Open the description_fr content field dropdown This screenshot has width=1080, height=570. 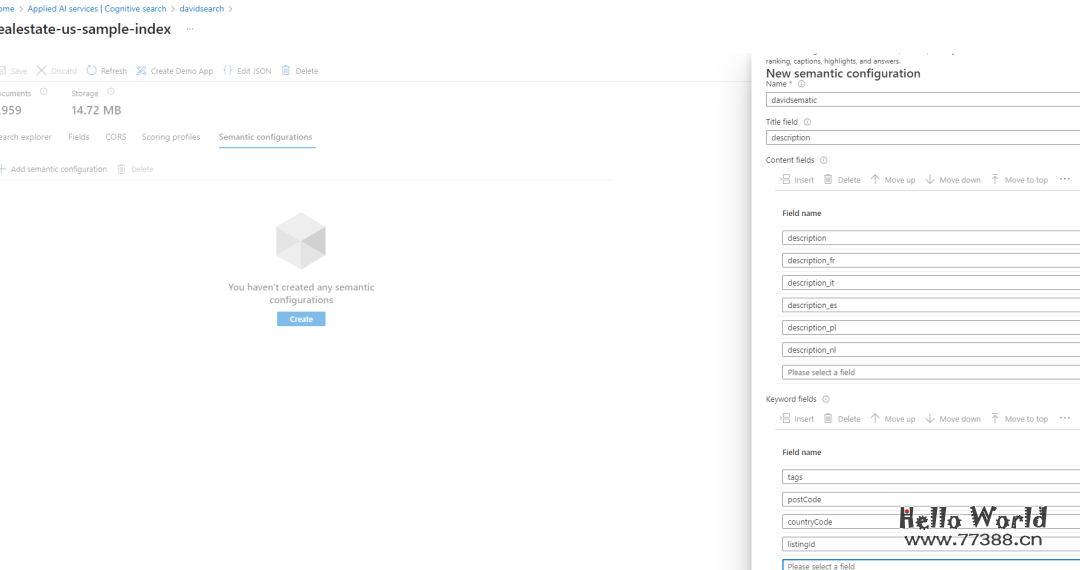[930, 261]
